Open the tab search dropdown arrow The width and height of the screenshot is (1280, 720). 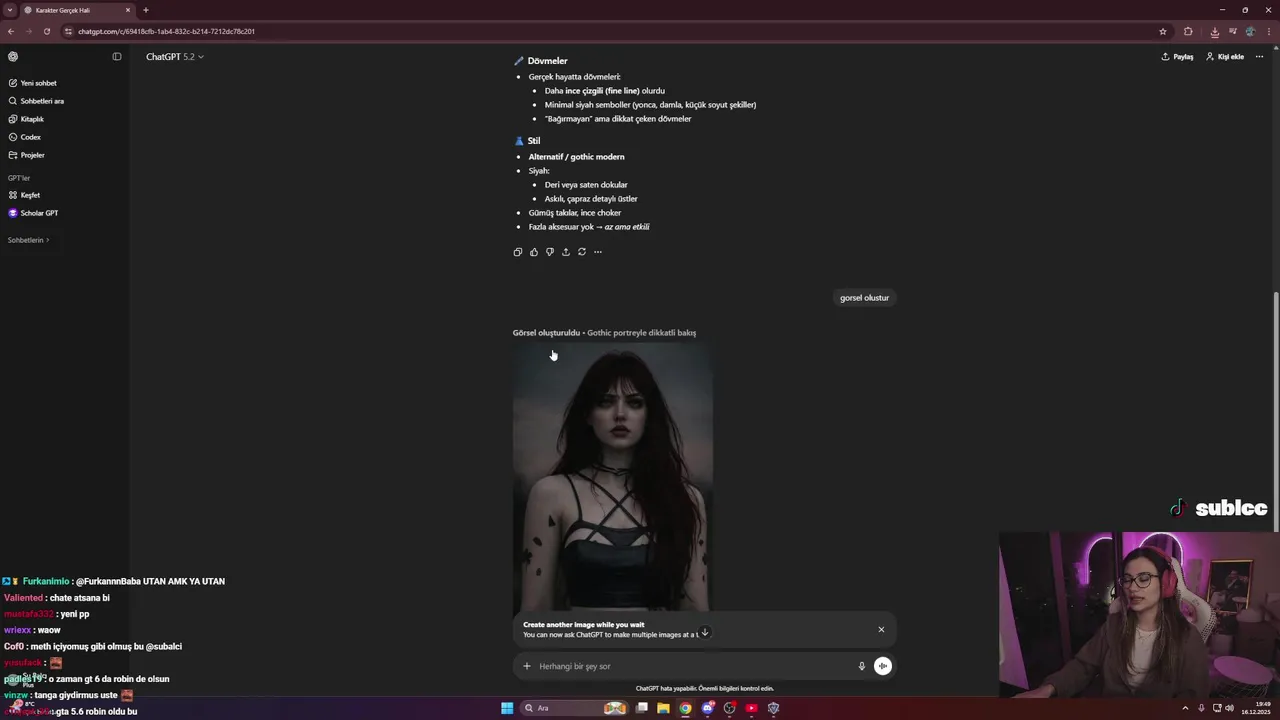click(x=9, y=10)
